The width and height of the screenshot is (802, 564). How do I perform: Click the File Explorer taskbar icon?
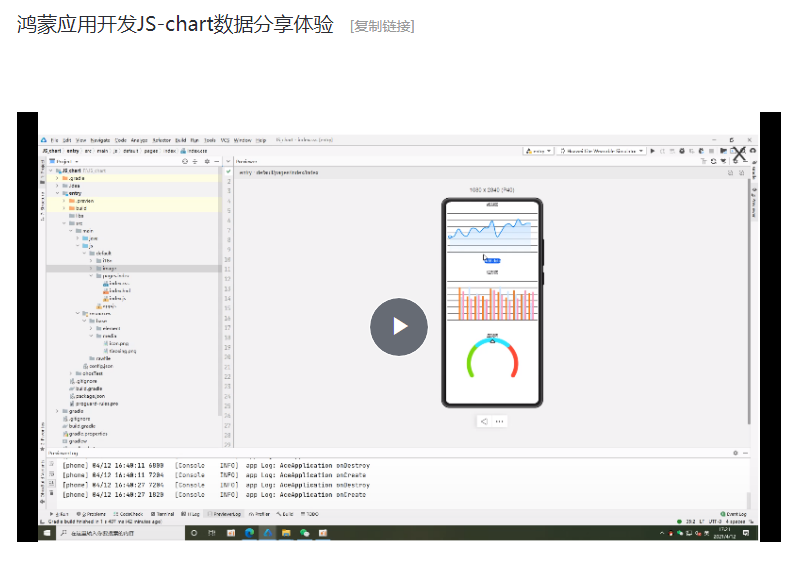(x=286, y=533)
